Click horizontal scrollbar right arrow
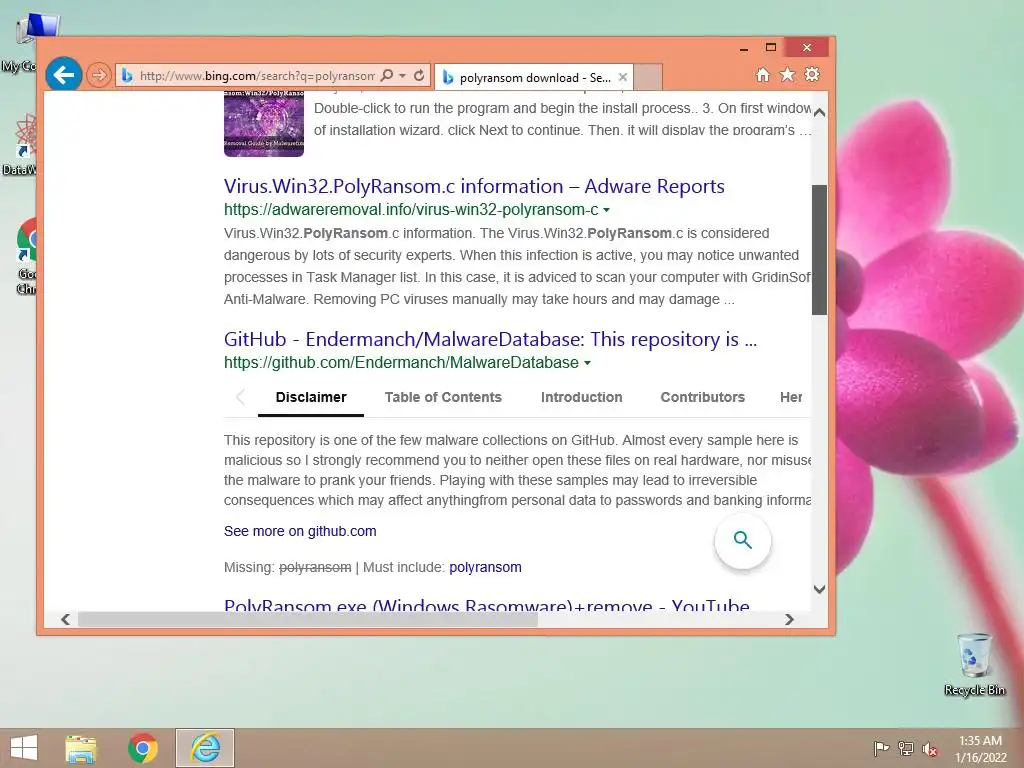 pyautogui.click(x=789, y=619)
